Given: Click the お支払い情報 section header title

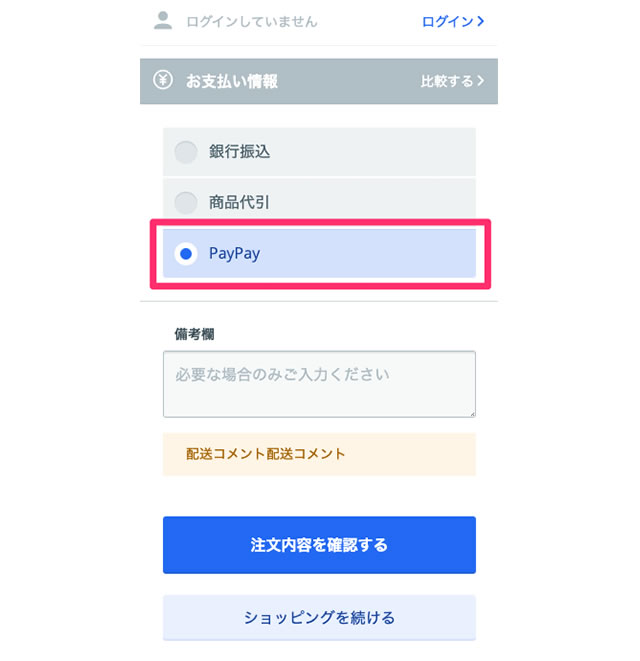Looking at the screenshot, I should [x=232, y=81].
